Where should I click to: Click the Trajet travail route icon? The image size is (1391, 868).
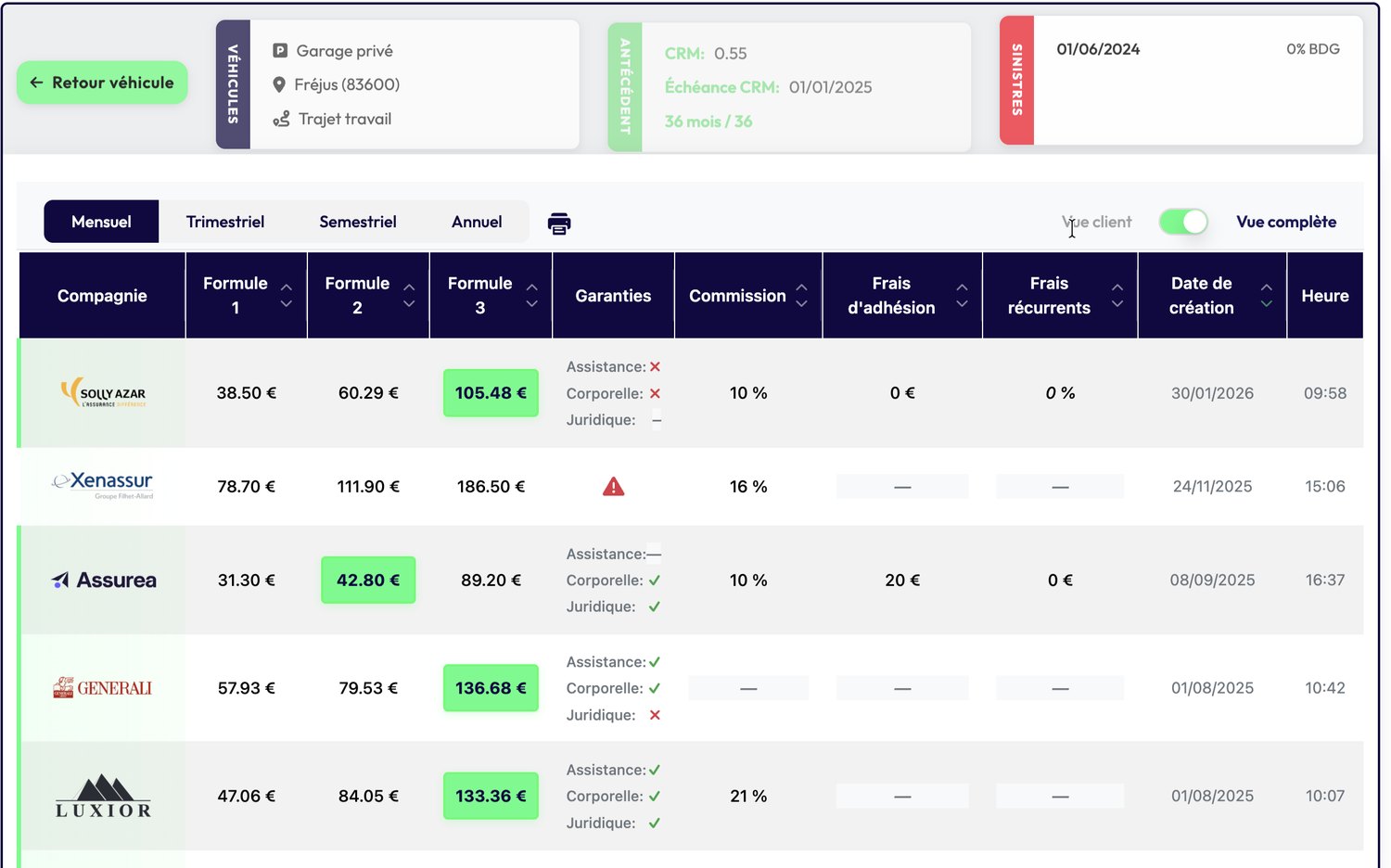[x=281, y=120]
